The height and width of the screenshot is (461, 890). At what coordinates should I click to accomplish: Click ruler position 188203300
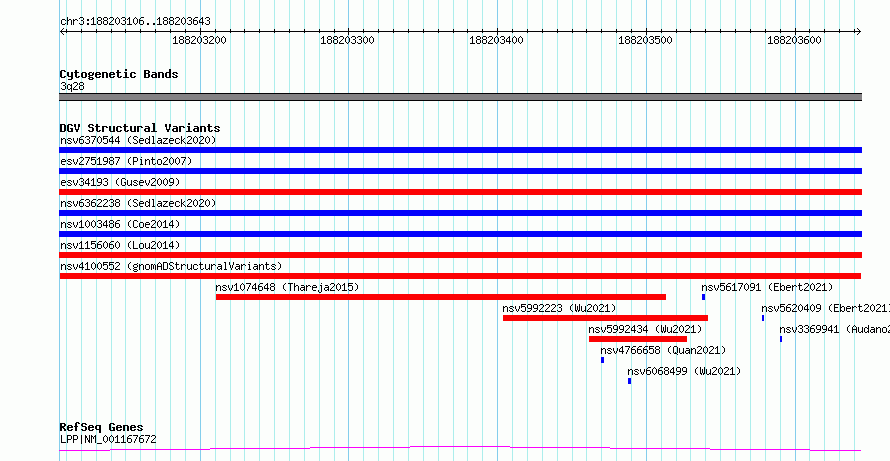tap(347, 40)
